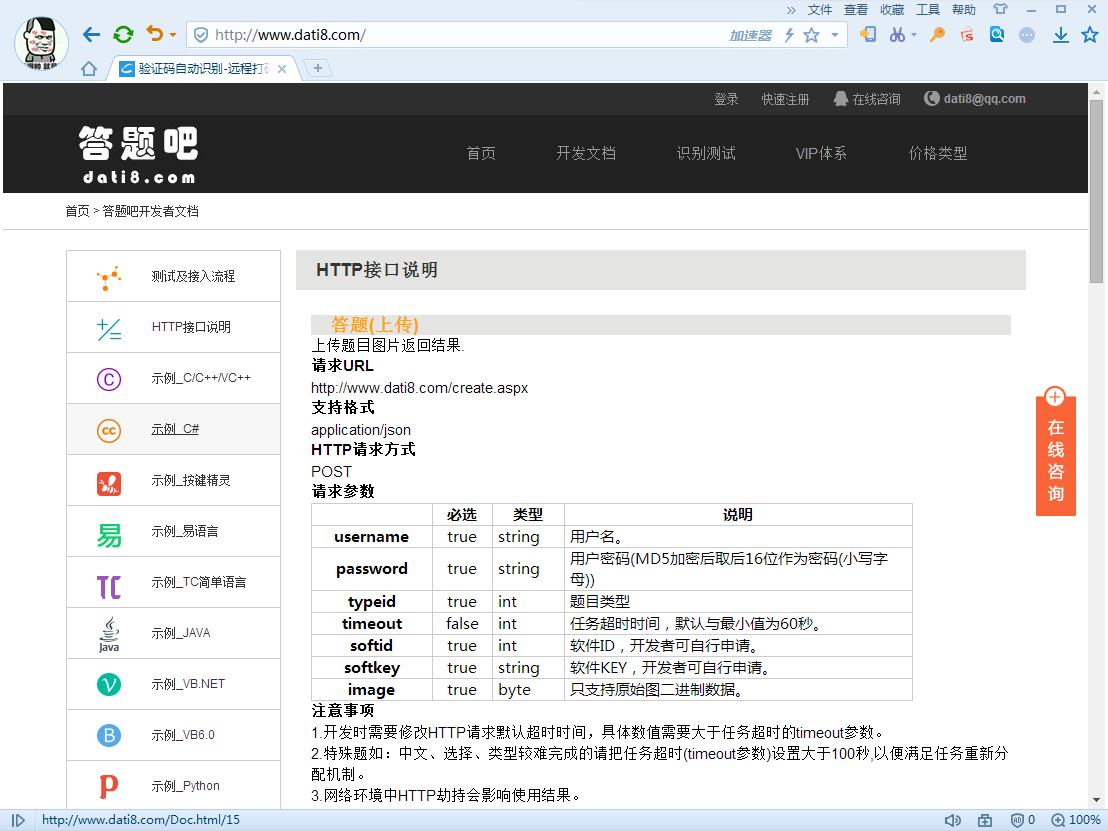Image resolution: width=1108 pixels, height=831 pixels.
Task: Click the dati8@qq.com contact link
Action: pyautogui.click(x=975, y=99)
